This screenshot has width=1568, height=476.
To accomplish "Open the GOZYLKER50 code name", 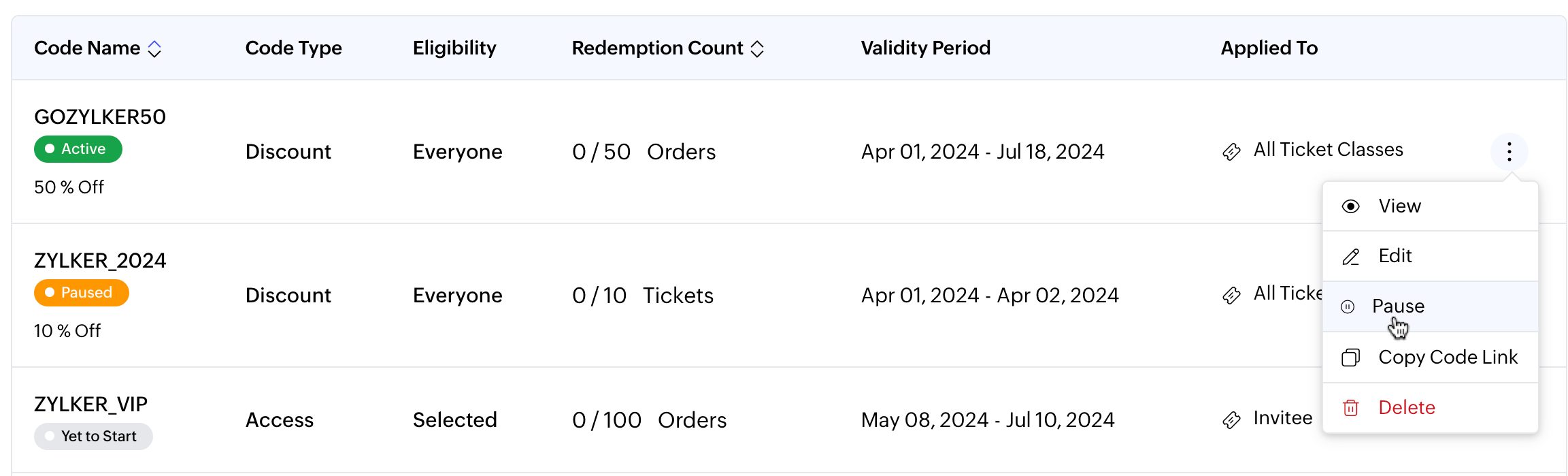I will coord(100,117).
